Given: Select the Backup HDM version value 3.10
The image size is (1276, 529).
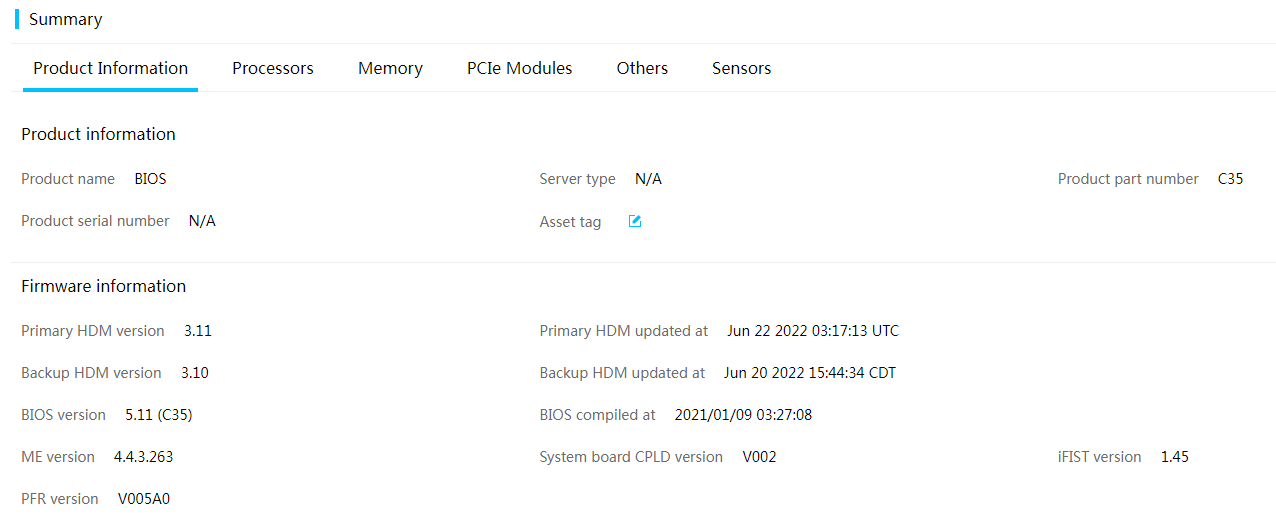Looking at the screenshot, I should pos(195,373).
